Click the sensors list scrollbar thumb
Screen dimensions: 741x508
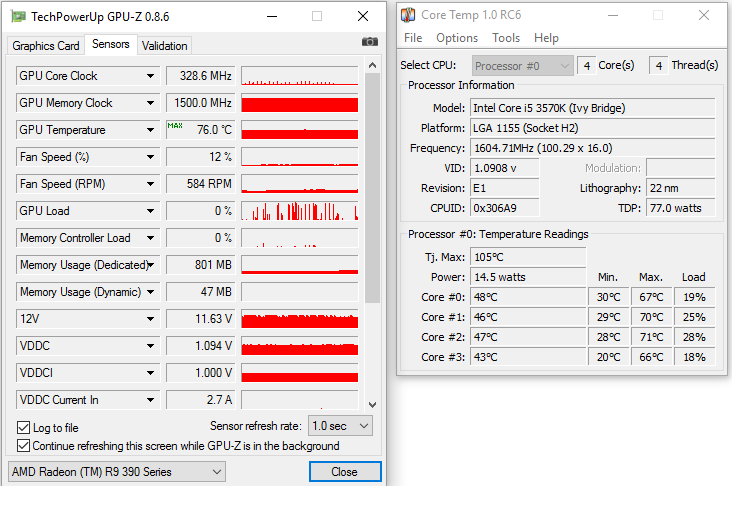tap(372, 188)
